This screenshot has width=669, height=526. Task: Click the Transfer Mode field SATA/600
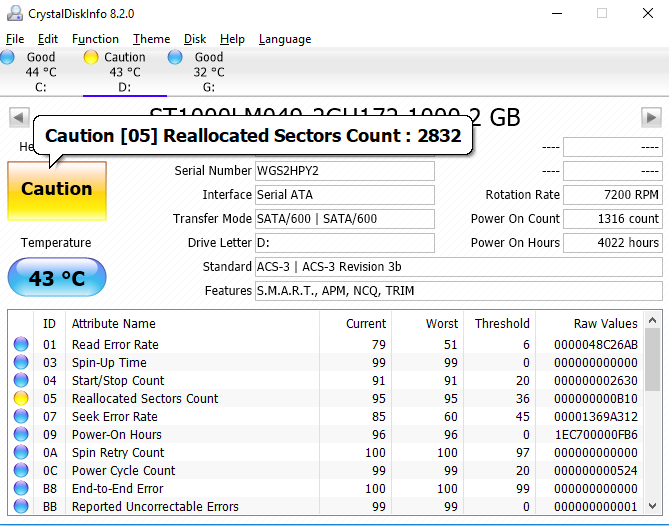[x=345, y=219]
